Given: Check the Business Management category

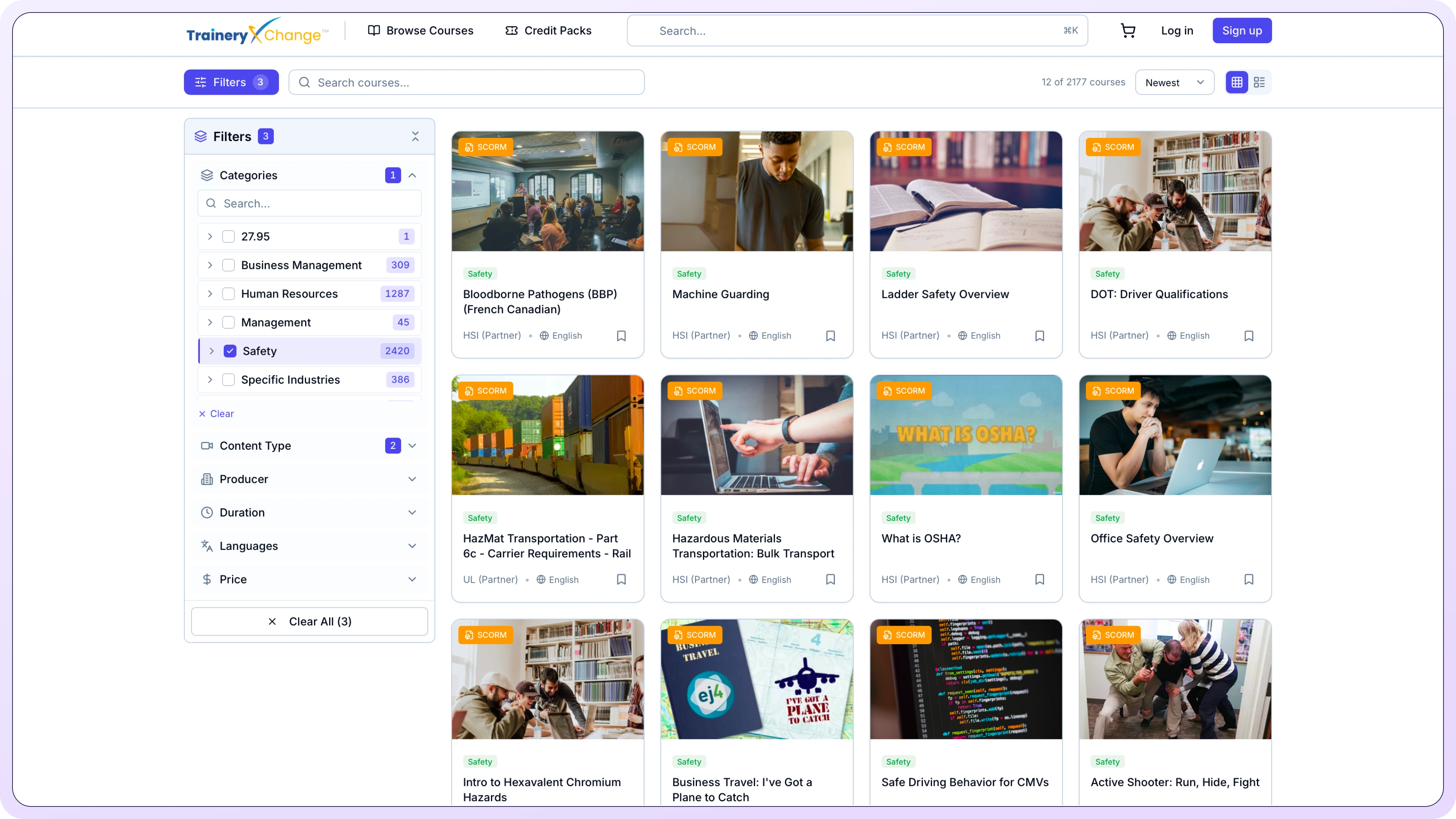Looking at the screenshot, I should 228,265.
